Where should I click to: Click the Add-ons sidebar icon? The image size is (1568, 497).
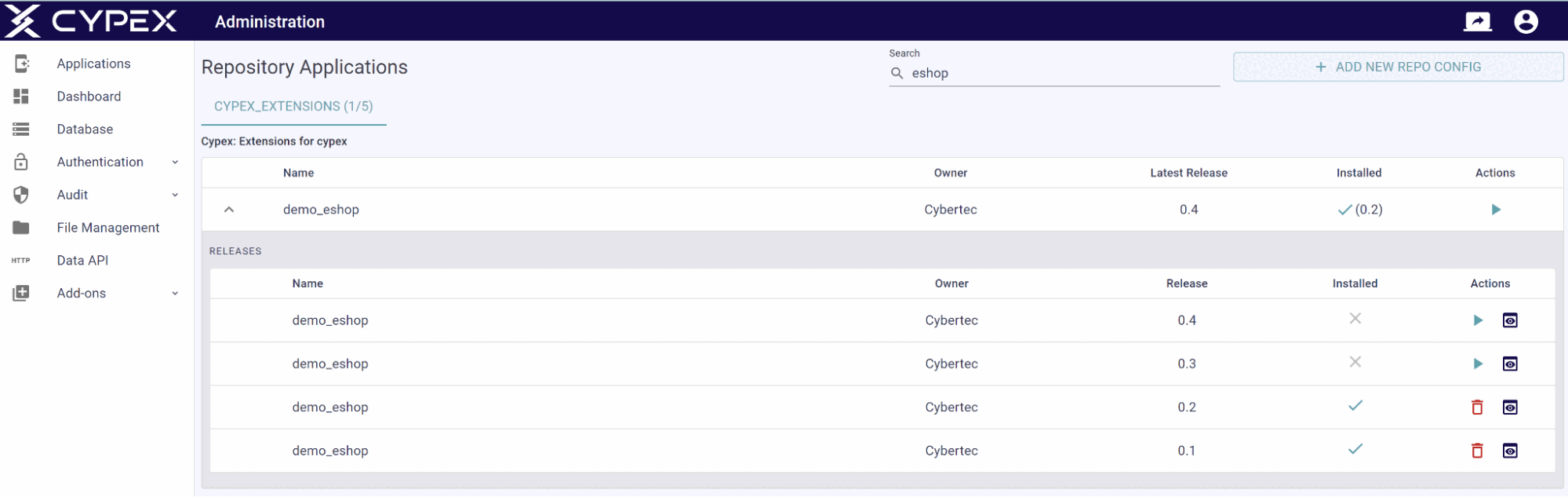(x=21, y=293)
